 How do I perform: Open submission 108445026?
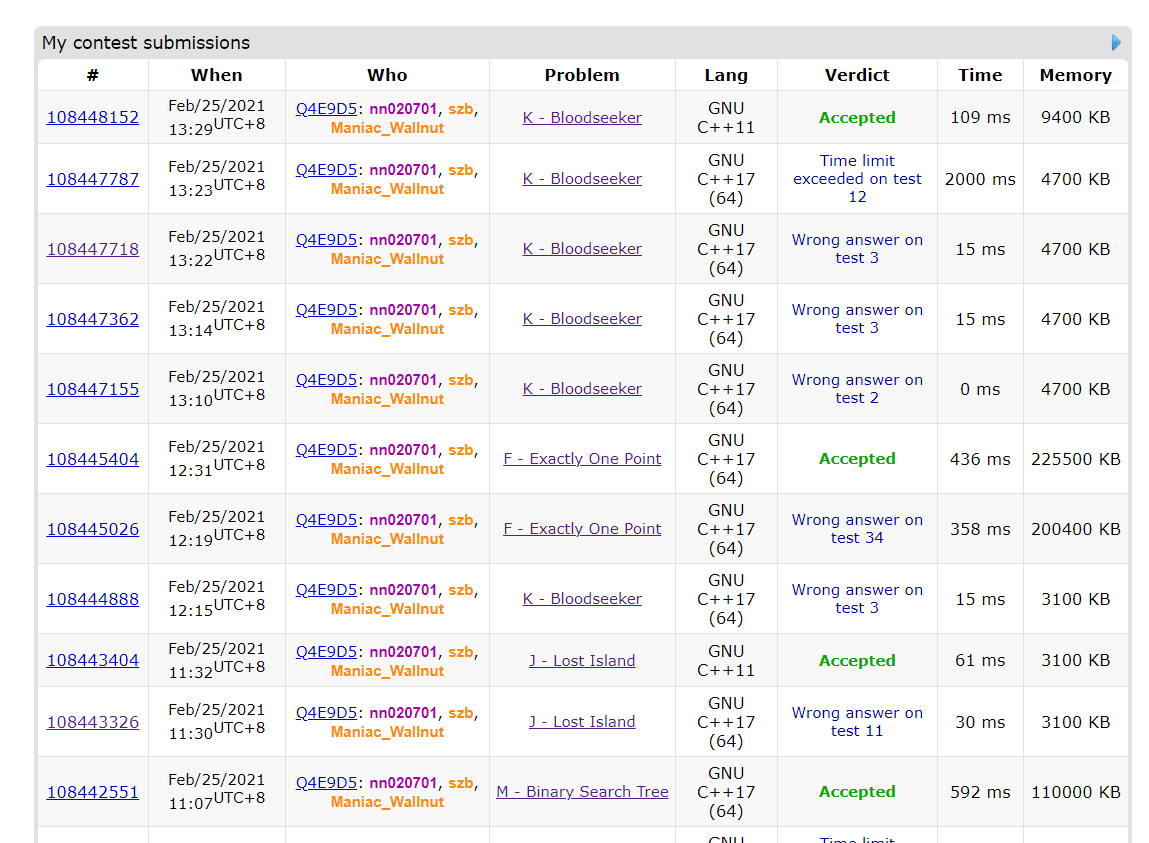[x=93, y=529]
